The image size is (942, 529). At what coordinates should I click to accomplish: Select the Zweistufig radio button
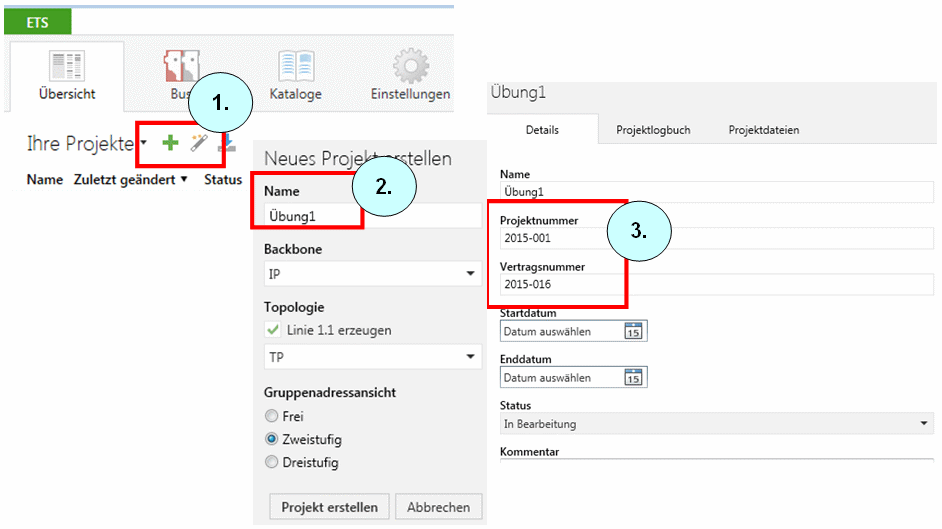click(x=271, y=439)
